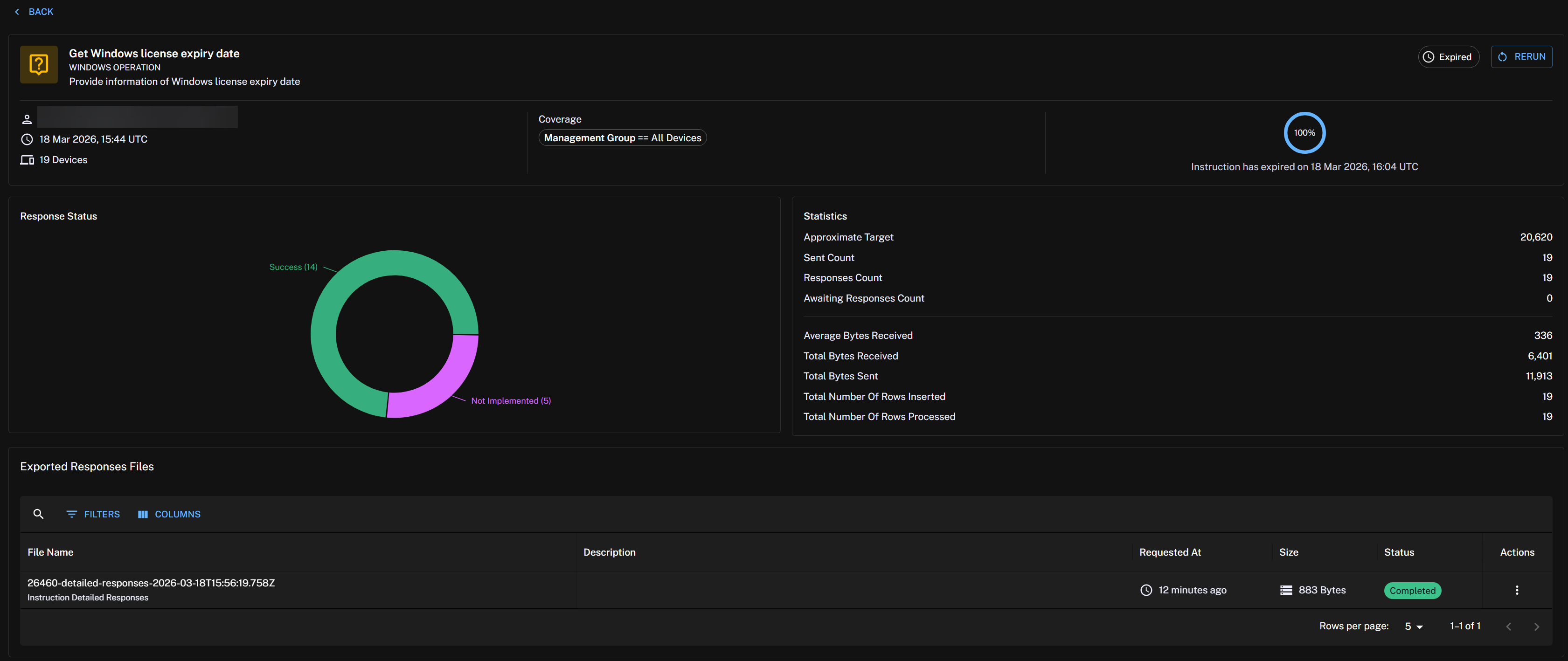Go to next page of exported files
This screenshot has height=661, width=1568.
[1536, 626]
